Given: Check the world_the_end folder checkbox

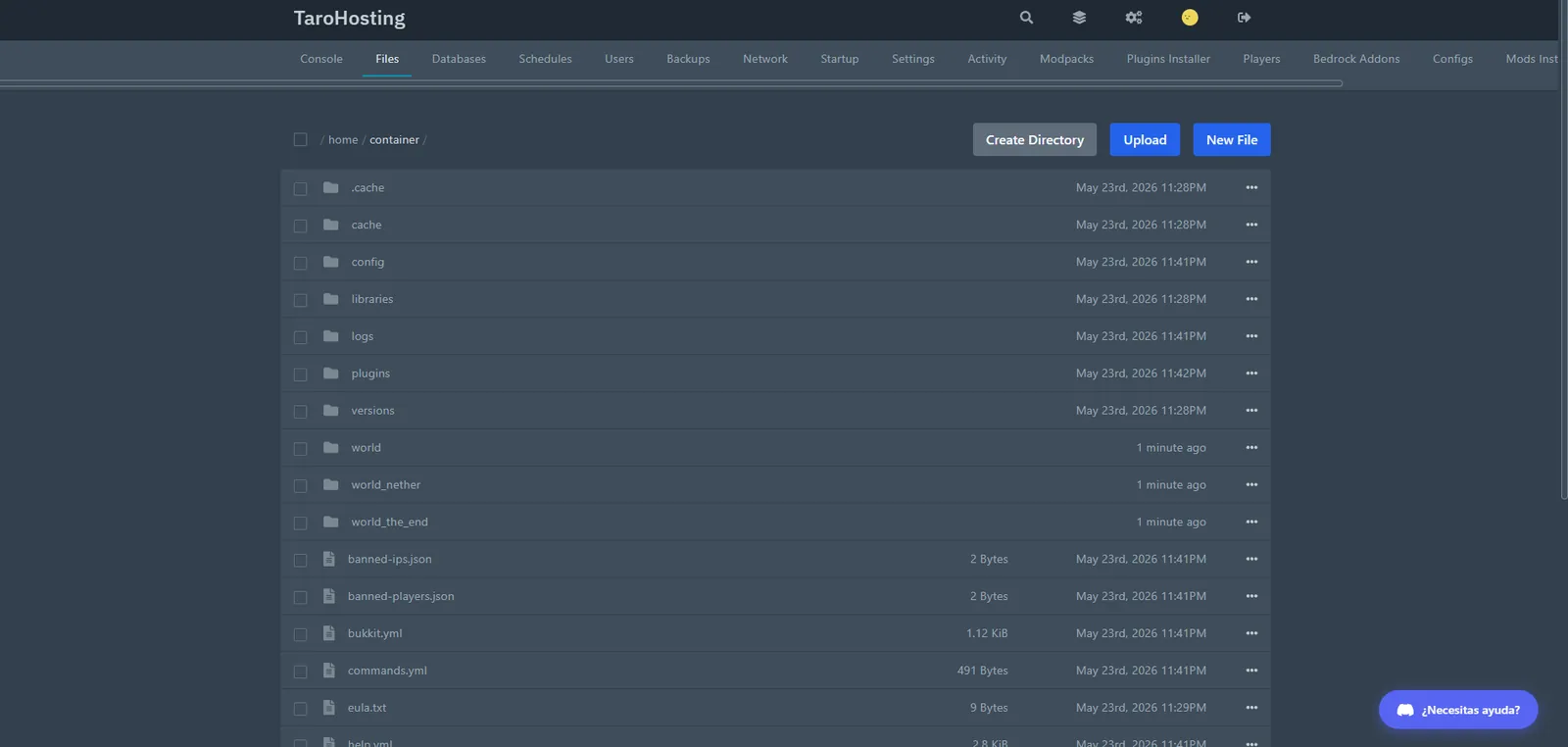Looking at the screenshot, I should click(301, 523).
